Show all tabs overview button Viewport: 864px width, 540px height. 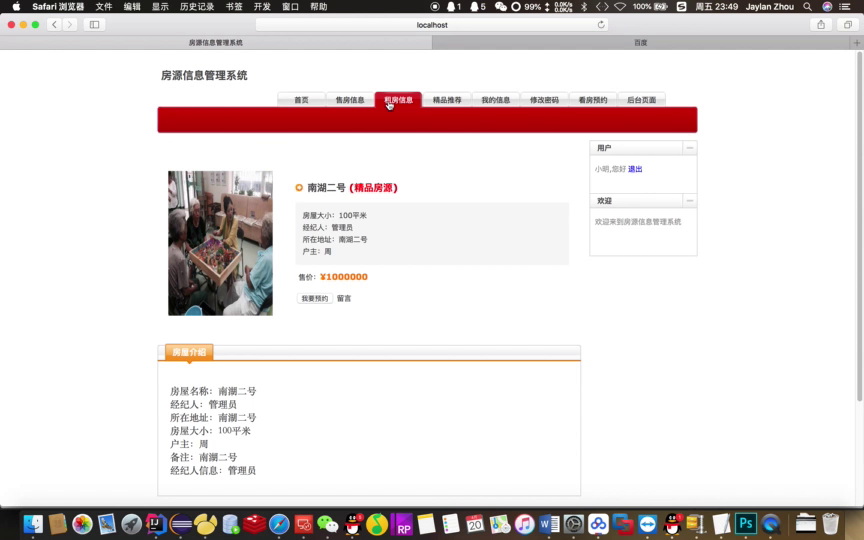847,24
